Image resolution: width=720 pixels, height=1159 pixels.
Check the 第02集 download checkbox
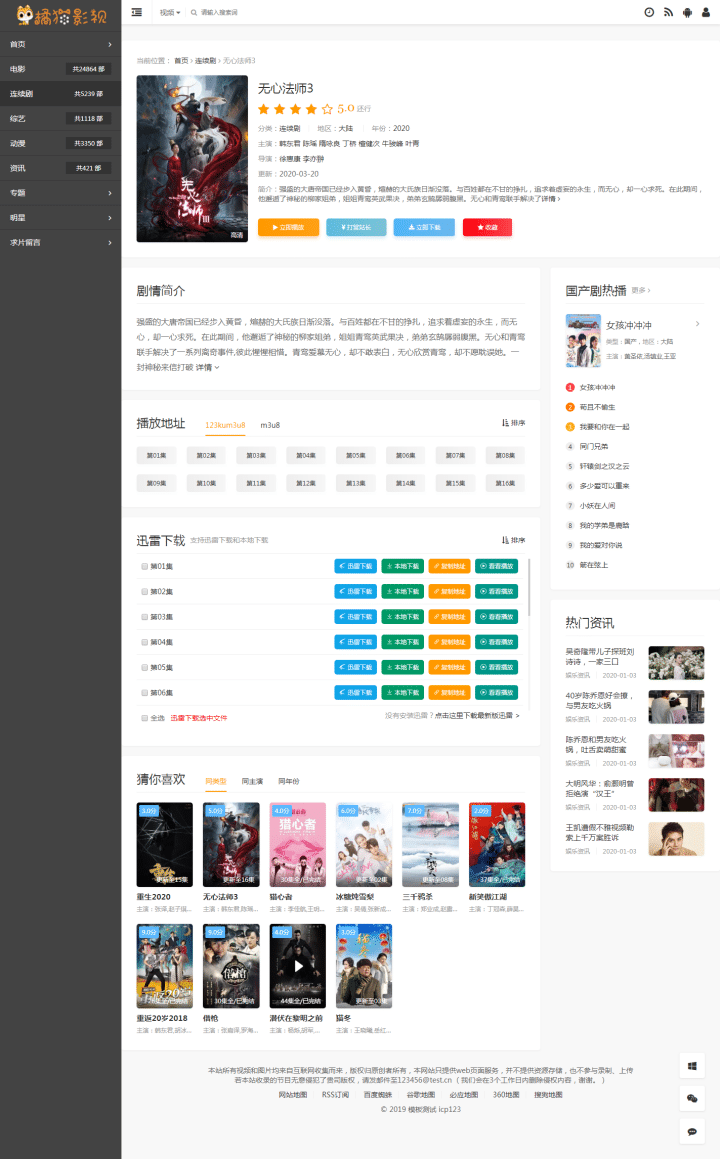(x=145, y=591)
